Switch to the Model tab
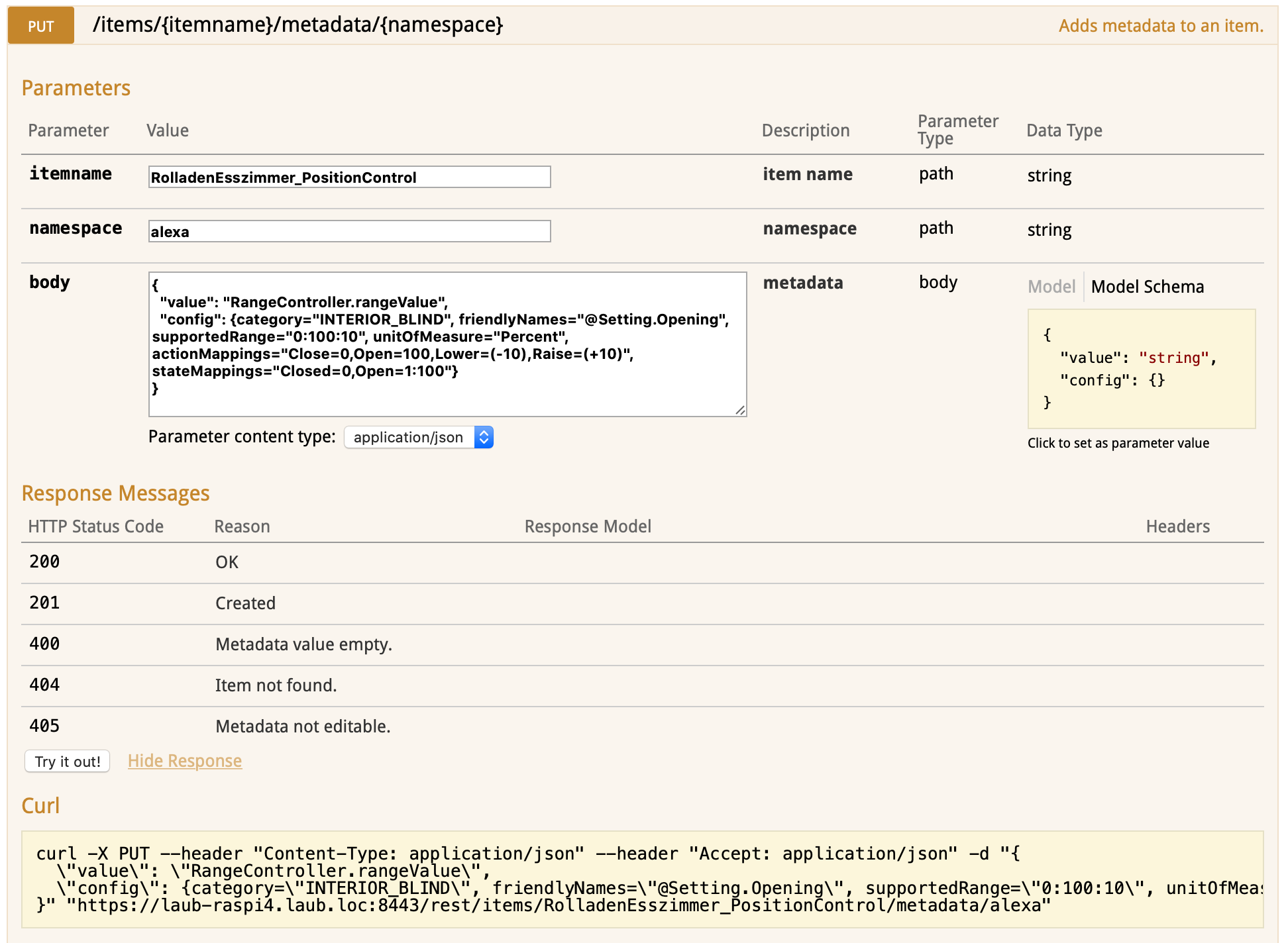Viewport: 1288px width, 943px height. coord(1051,287)
